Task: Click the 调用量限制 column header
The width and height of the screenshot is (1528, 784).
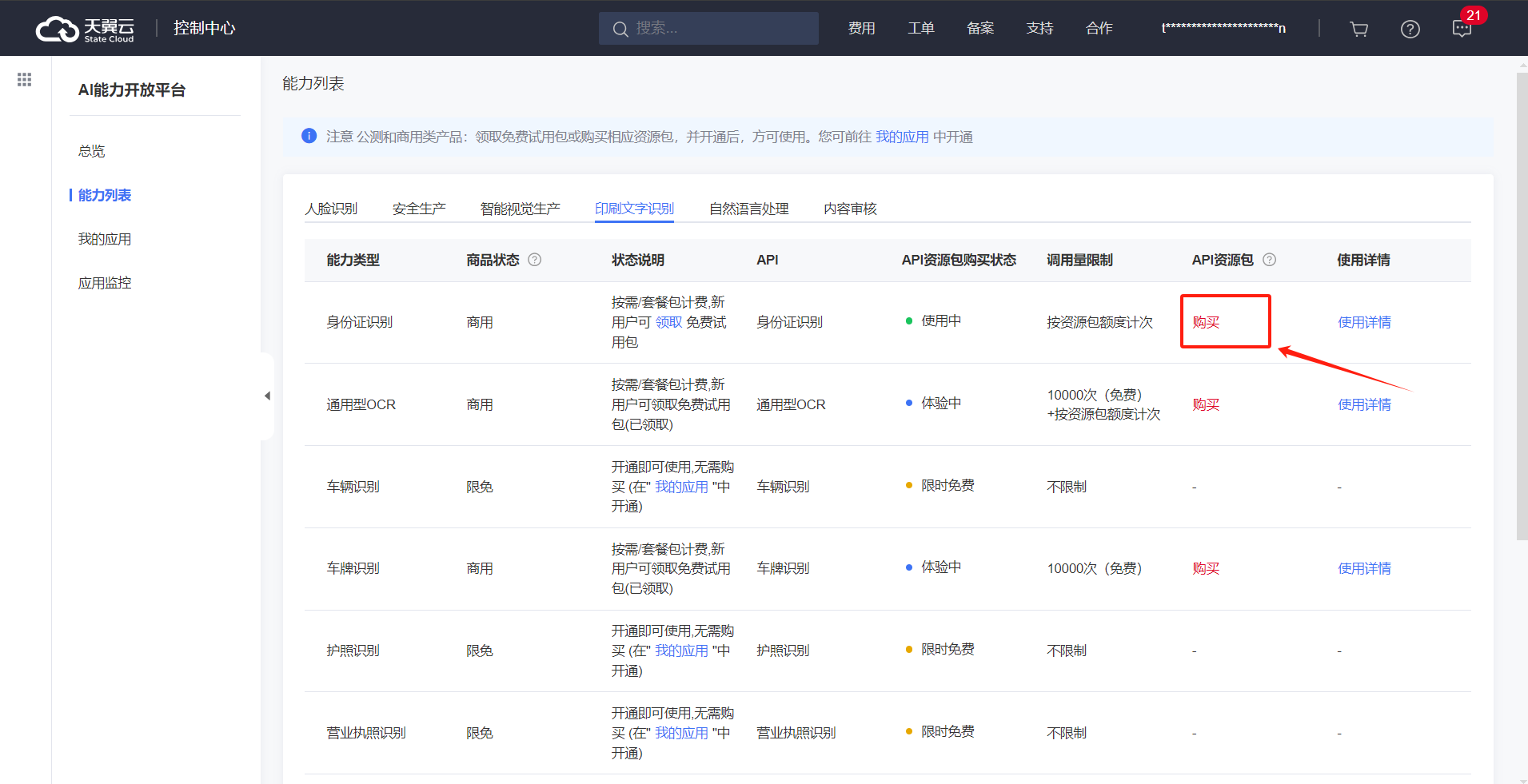Action: (x=1079, y=260)
